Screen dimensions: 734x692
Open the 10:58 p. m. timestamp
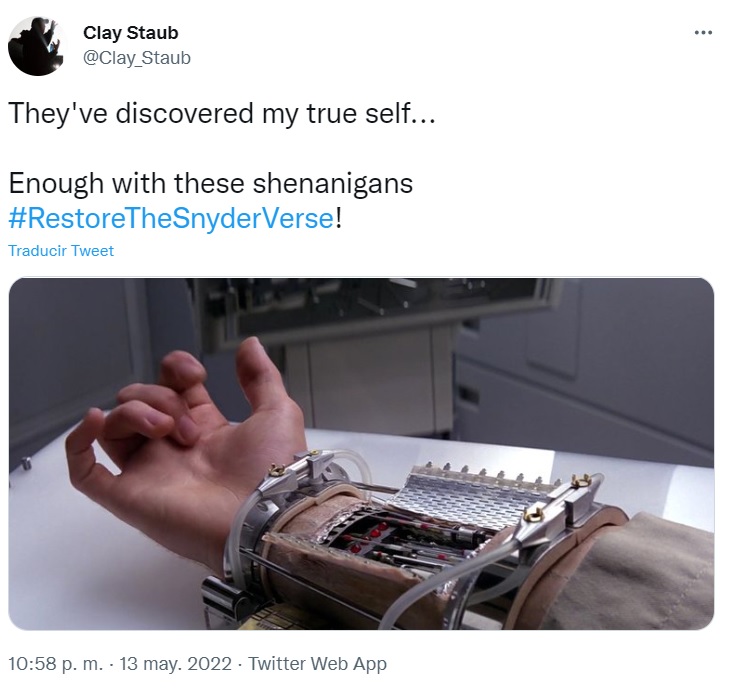pyautogui.click(x=55, y=663)
